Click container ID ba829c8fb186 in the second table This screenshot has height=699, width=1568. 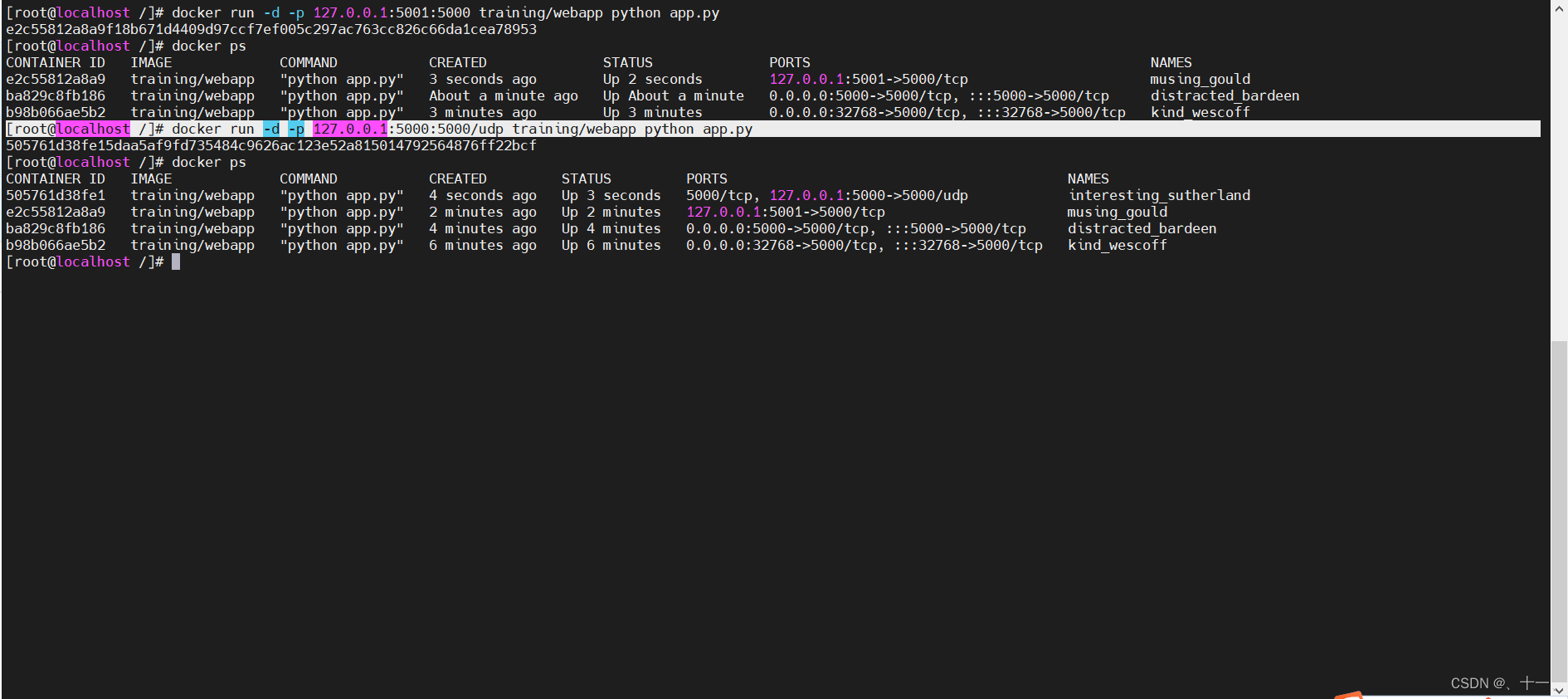[x=56, y=228]
